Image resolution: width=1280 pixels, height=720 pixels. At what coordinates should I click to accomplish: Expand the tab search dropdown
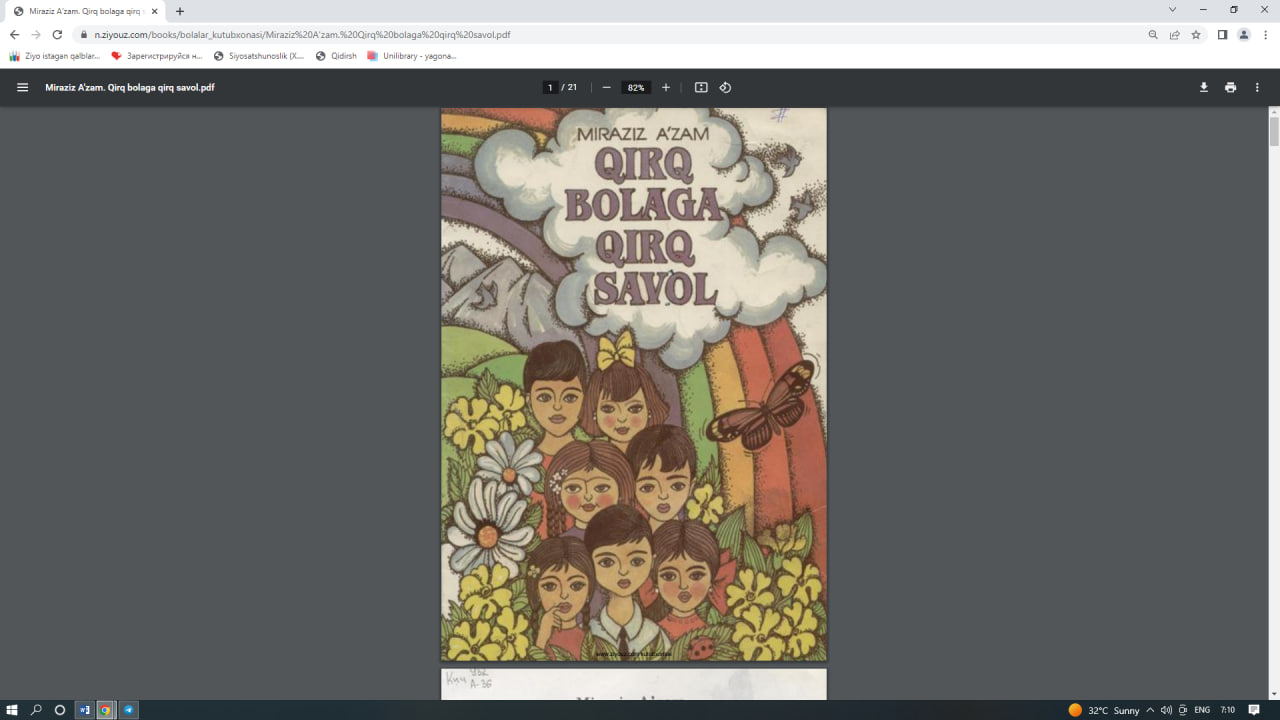click(1172, 10)
